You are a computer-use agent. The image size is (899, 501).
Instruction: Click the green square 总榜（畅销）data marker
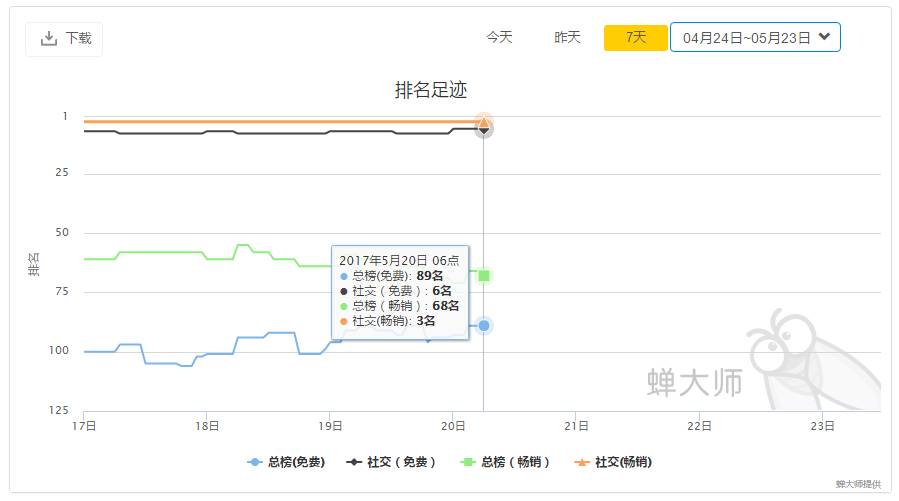484,276
